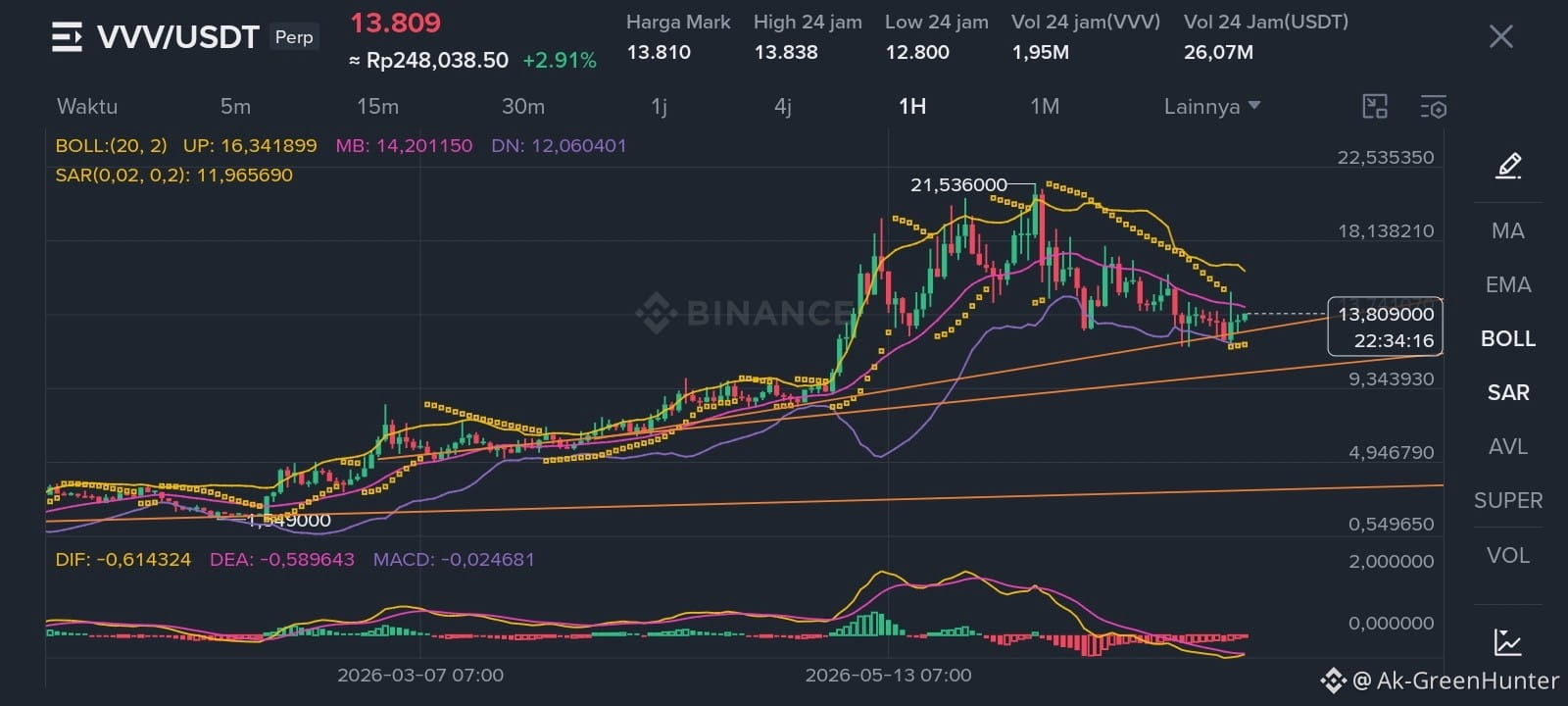Screen dimensions: 1568x706
Task: Tap the DEA: -0,589643 value
Action: pos(282,559)
